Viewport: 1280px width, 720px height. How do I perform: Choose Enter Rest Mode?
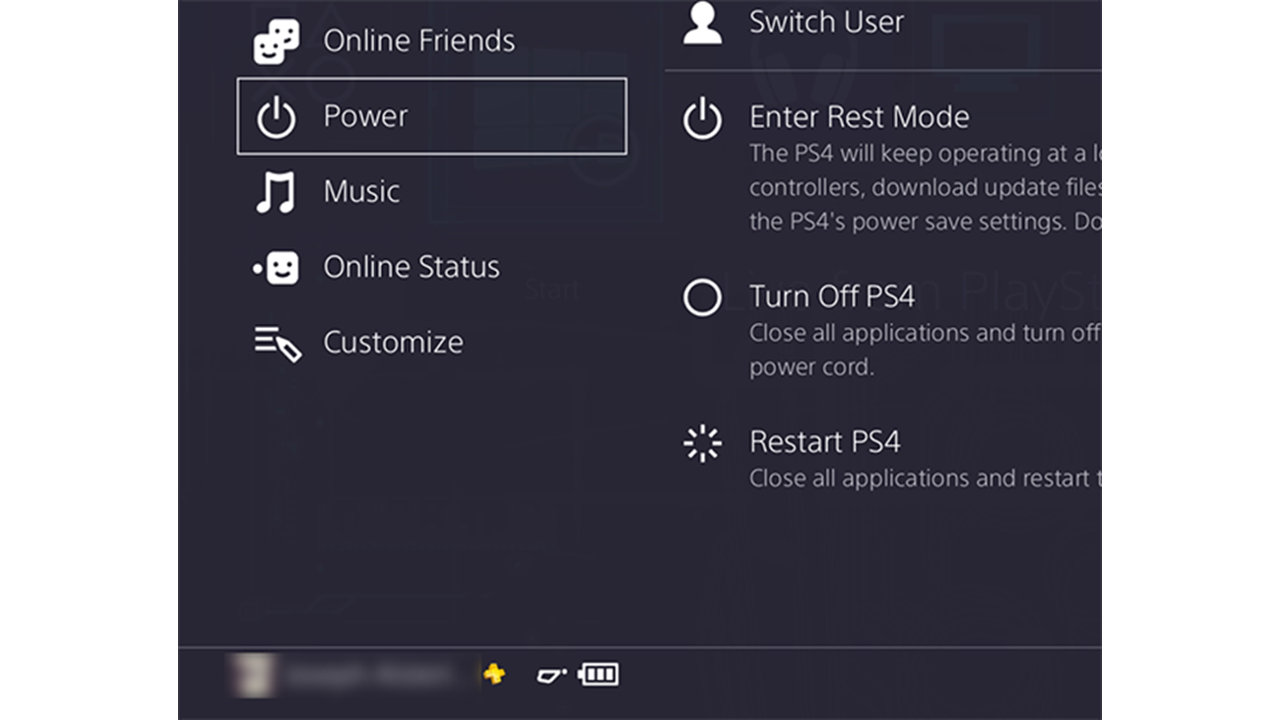pos(859,117)
